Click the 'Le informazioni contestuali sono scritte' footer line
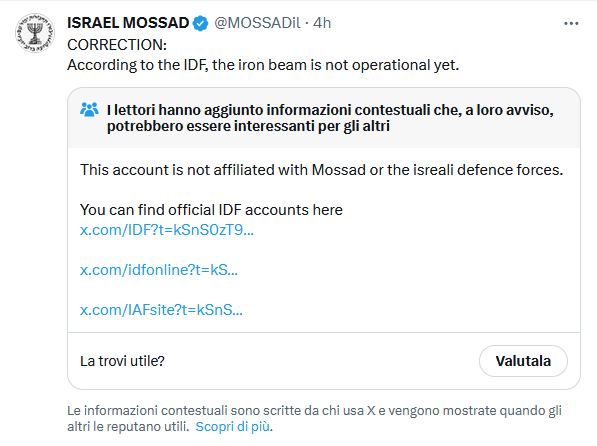The height and width of the screenshot is (446, 597). click(x=314, y=411)
